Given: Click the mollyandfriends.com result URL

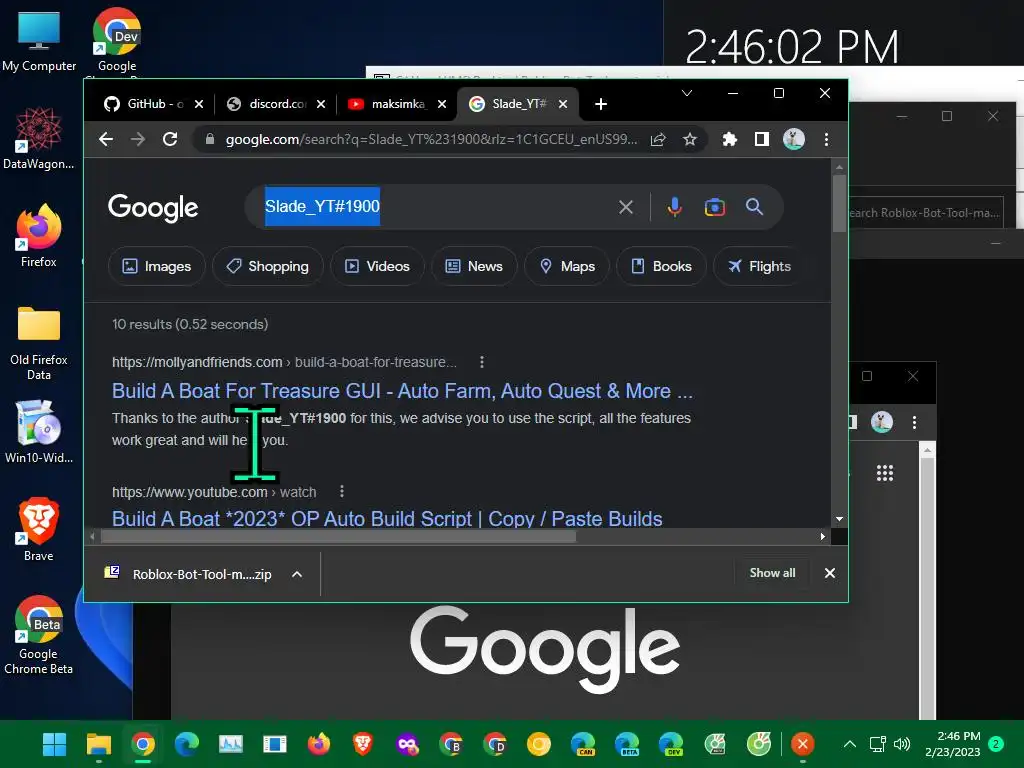Looking at the screenshot, I should point(284,362).
